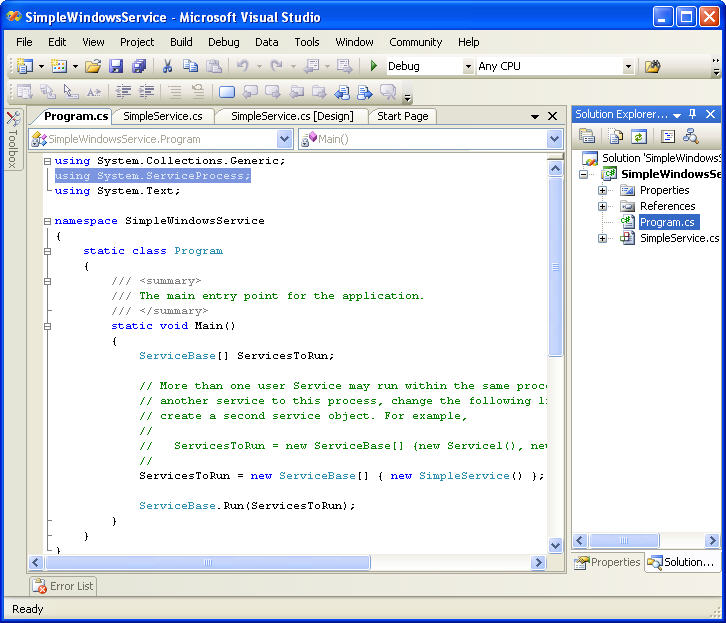Open the Any CPU platform dropdown
The image size is (726, 623).
click(628, 66)
